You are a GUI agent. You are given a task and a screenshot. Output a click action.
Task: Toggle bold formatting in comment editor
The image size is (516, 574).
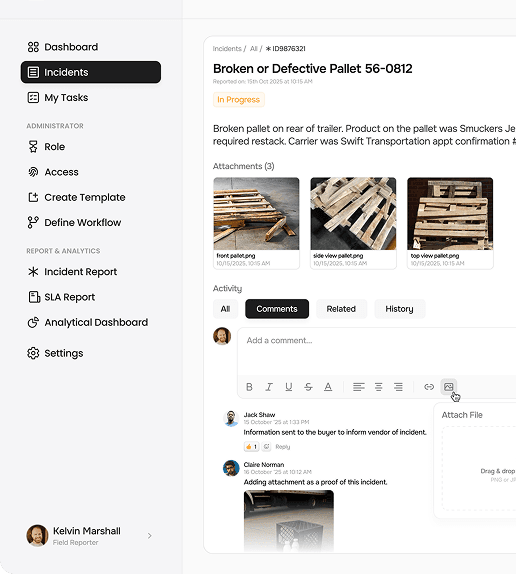249,387
